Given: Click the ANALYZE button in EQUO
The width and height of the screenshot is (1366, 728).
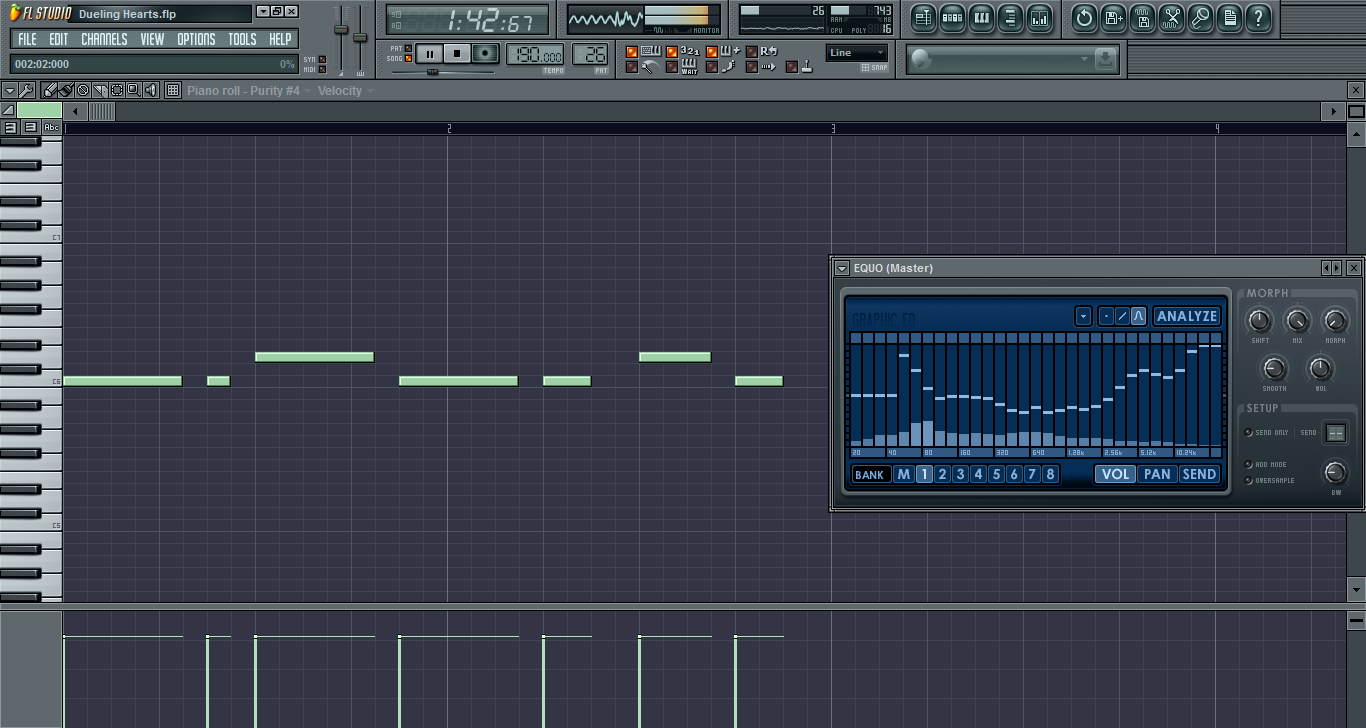Looking at the screenshot, I should click(1187, 316).
